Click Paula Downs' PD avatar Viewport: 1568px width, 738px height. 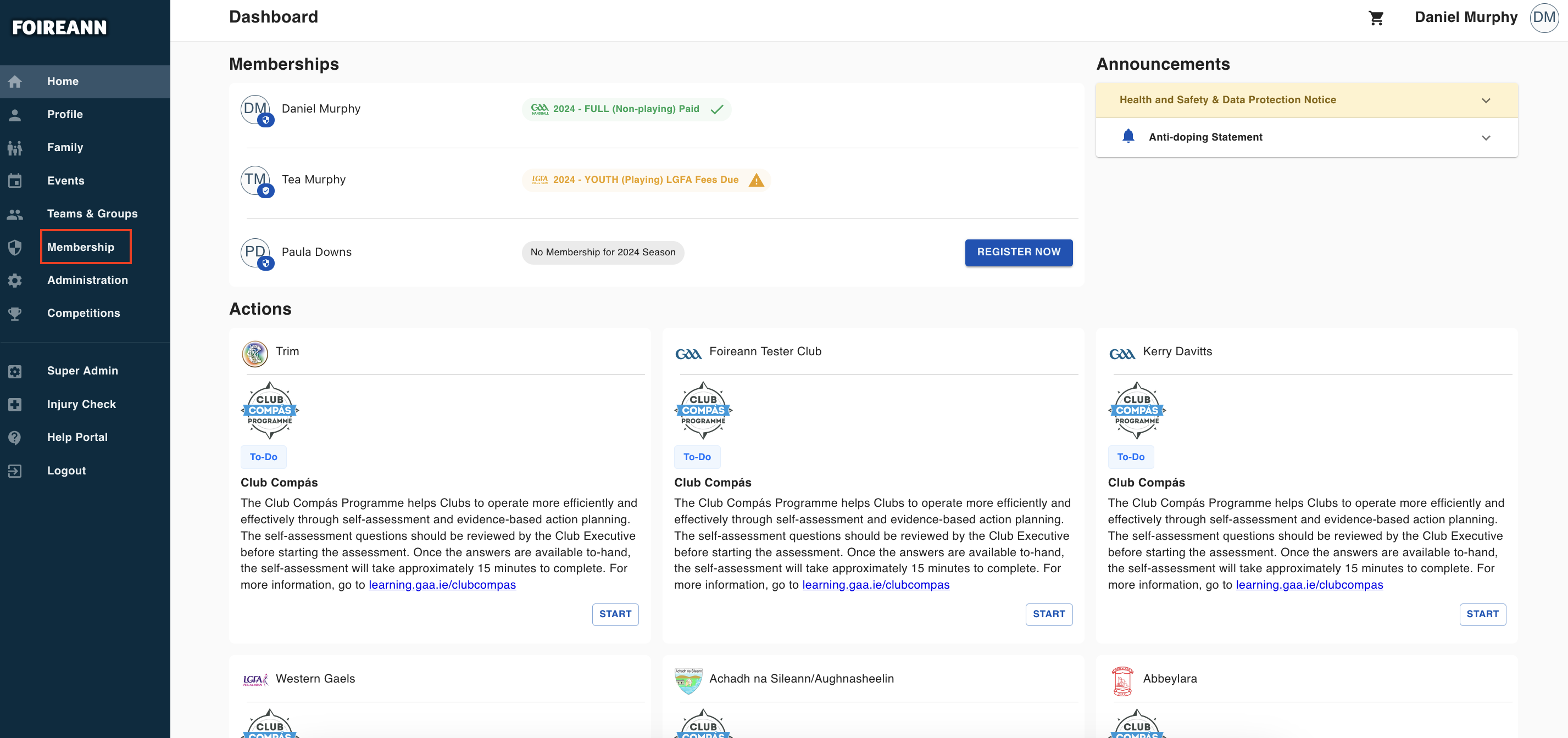click(x=255, y=253)
